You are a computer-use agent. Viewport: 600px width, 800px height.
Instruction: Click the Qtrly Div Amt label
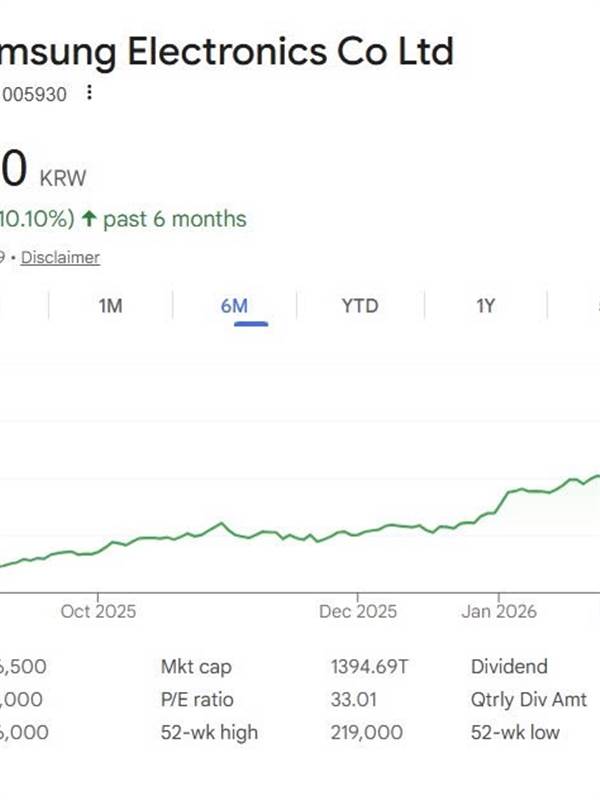click(529, 700)
